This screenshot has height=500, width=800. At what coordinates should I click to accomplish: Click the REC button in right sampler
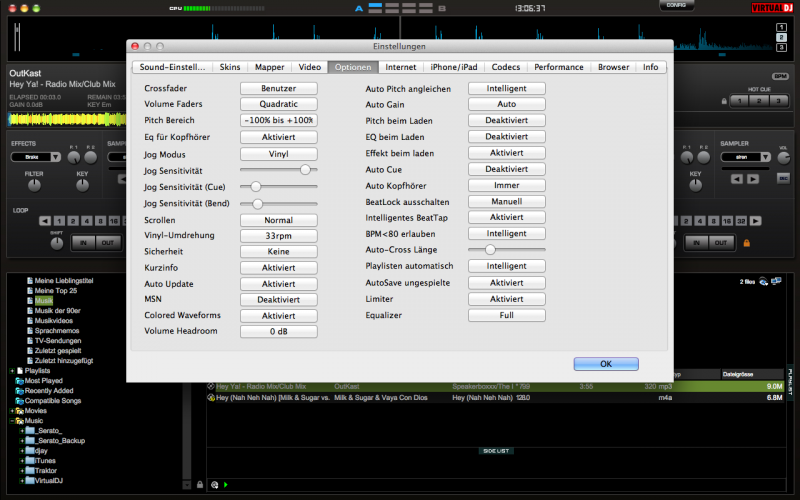click(783, 178)
